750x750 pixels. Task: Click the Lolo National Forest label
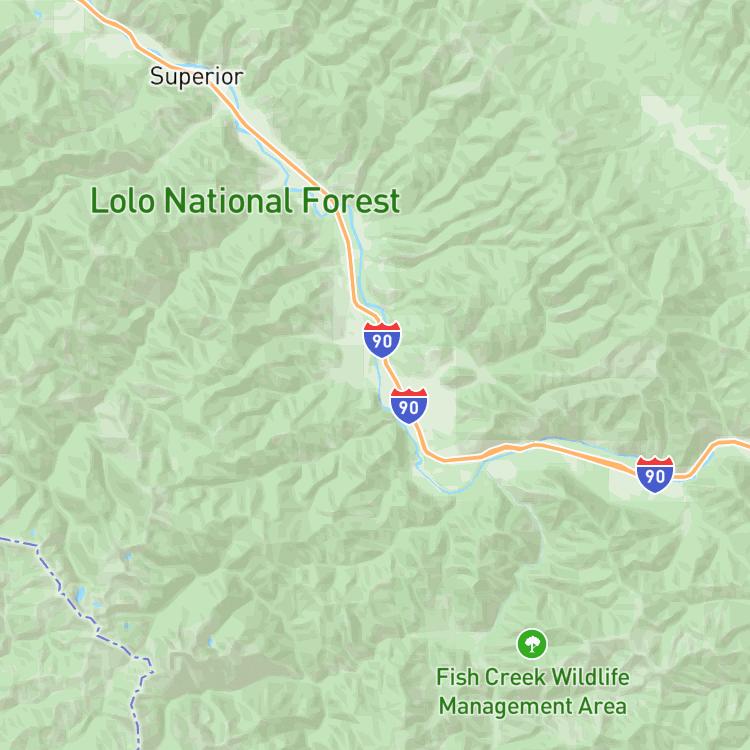(245, 201)
